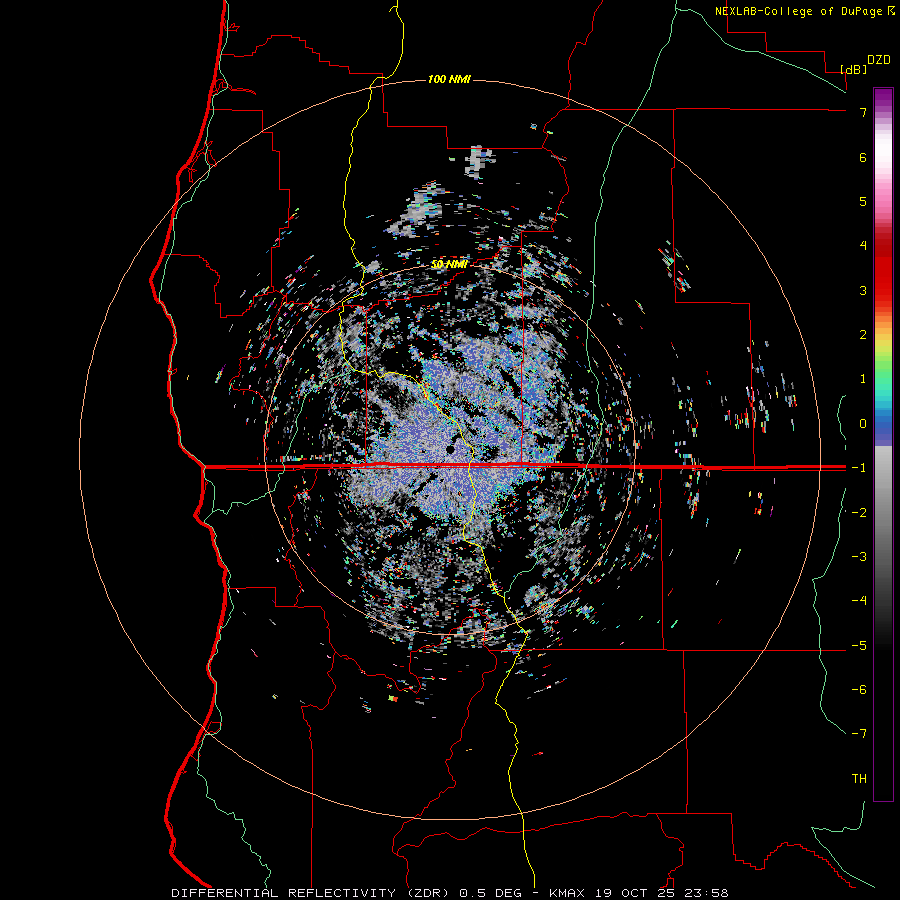Click the -7 value on color scale
900x900 pixels.
(859, 734)
